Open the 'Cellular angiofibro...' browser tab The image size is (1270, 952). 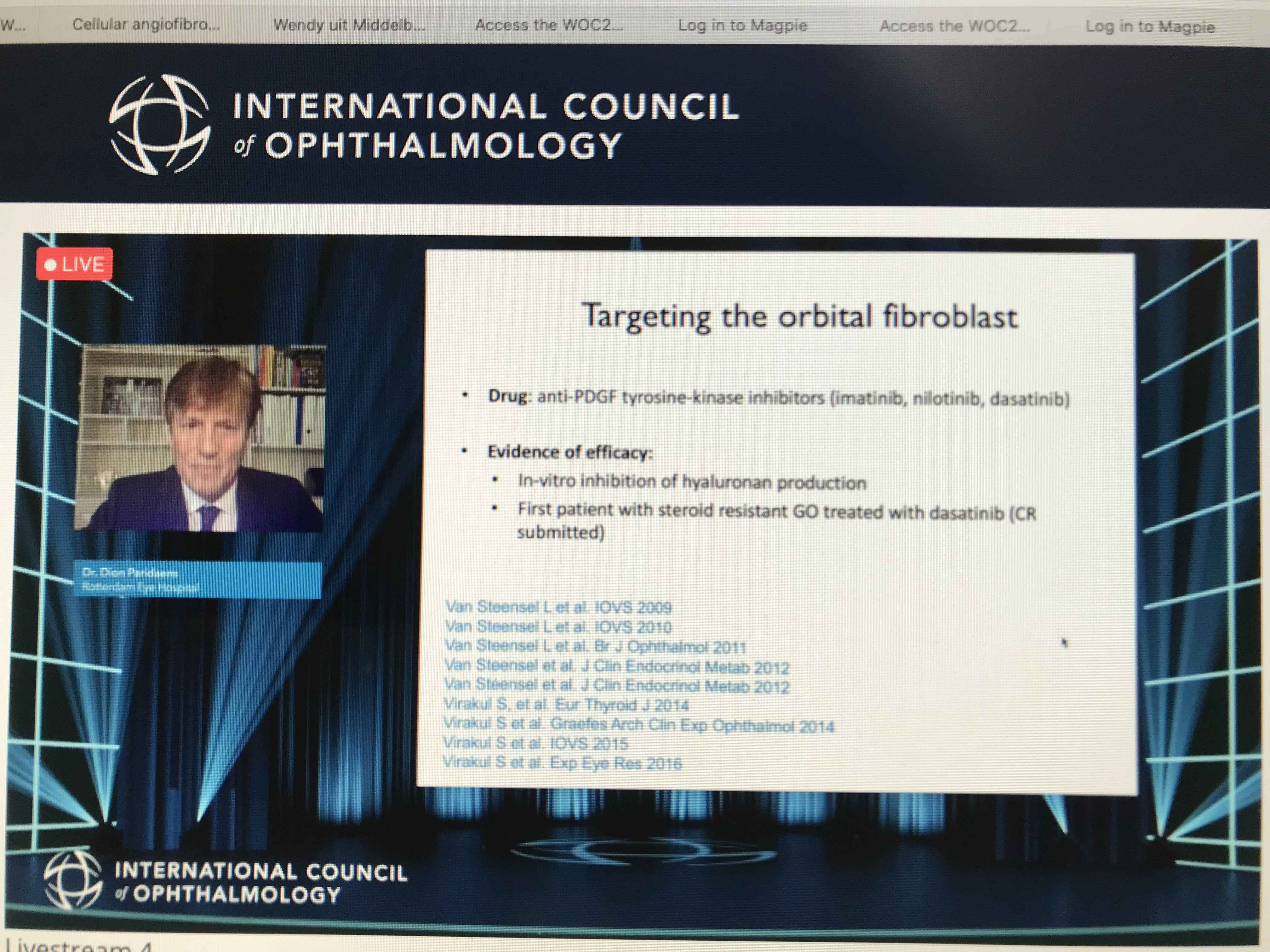point(146,25)
